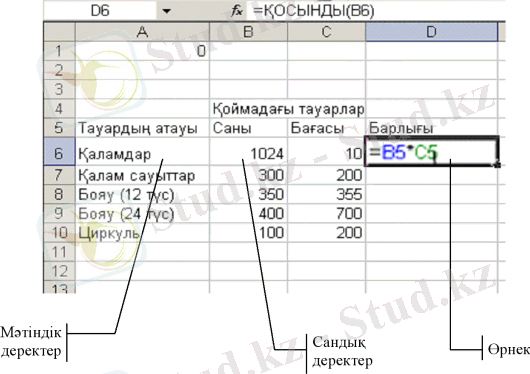Select row 6 header

(x=59, y=151)
